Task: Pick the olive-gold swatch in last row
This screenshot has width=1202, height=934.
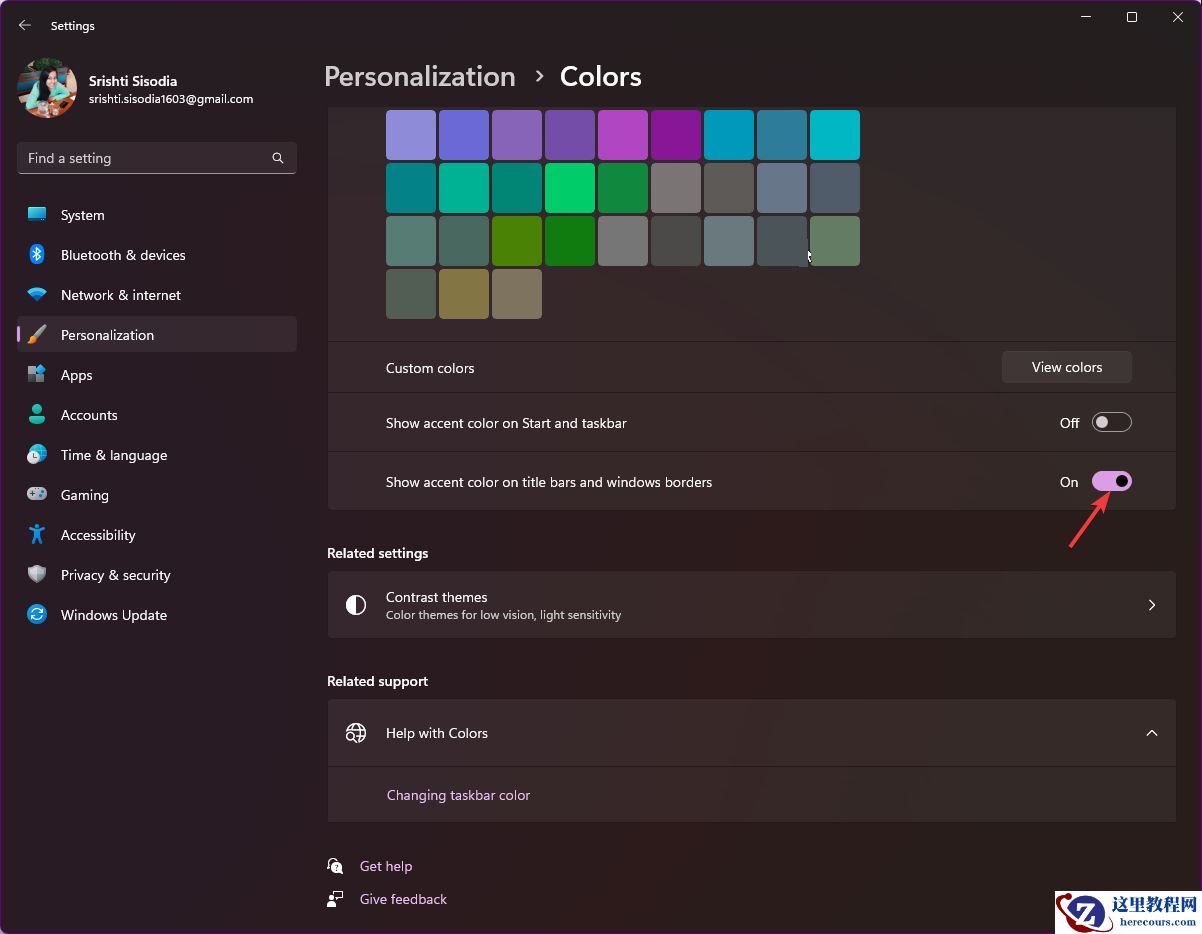Action: tap(464, 294)
